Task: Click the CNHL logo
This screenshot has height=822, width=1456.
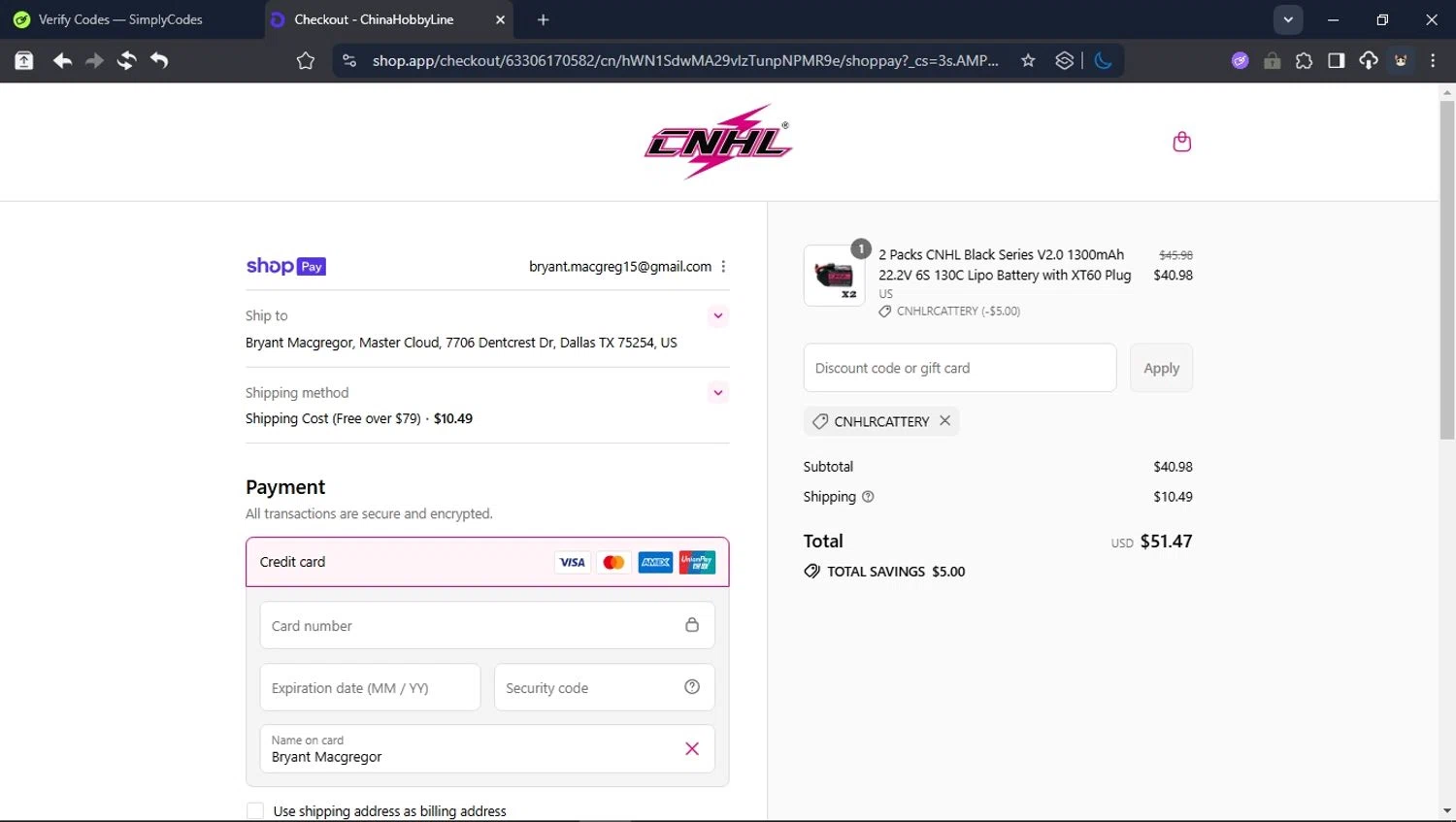Action: tap(718, 142)
